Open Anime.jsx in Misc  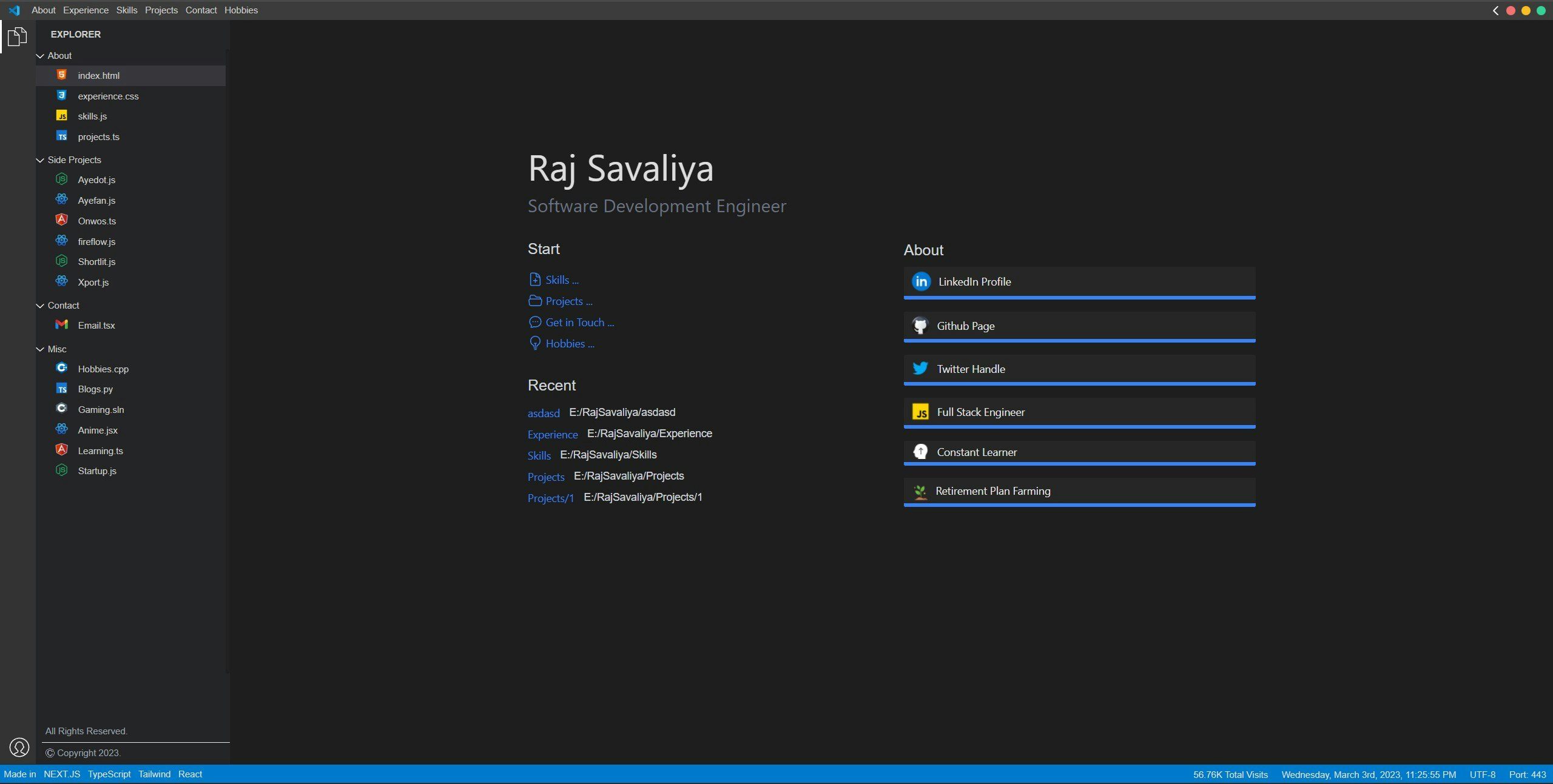click(98, 431)
